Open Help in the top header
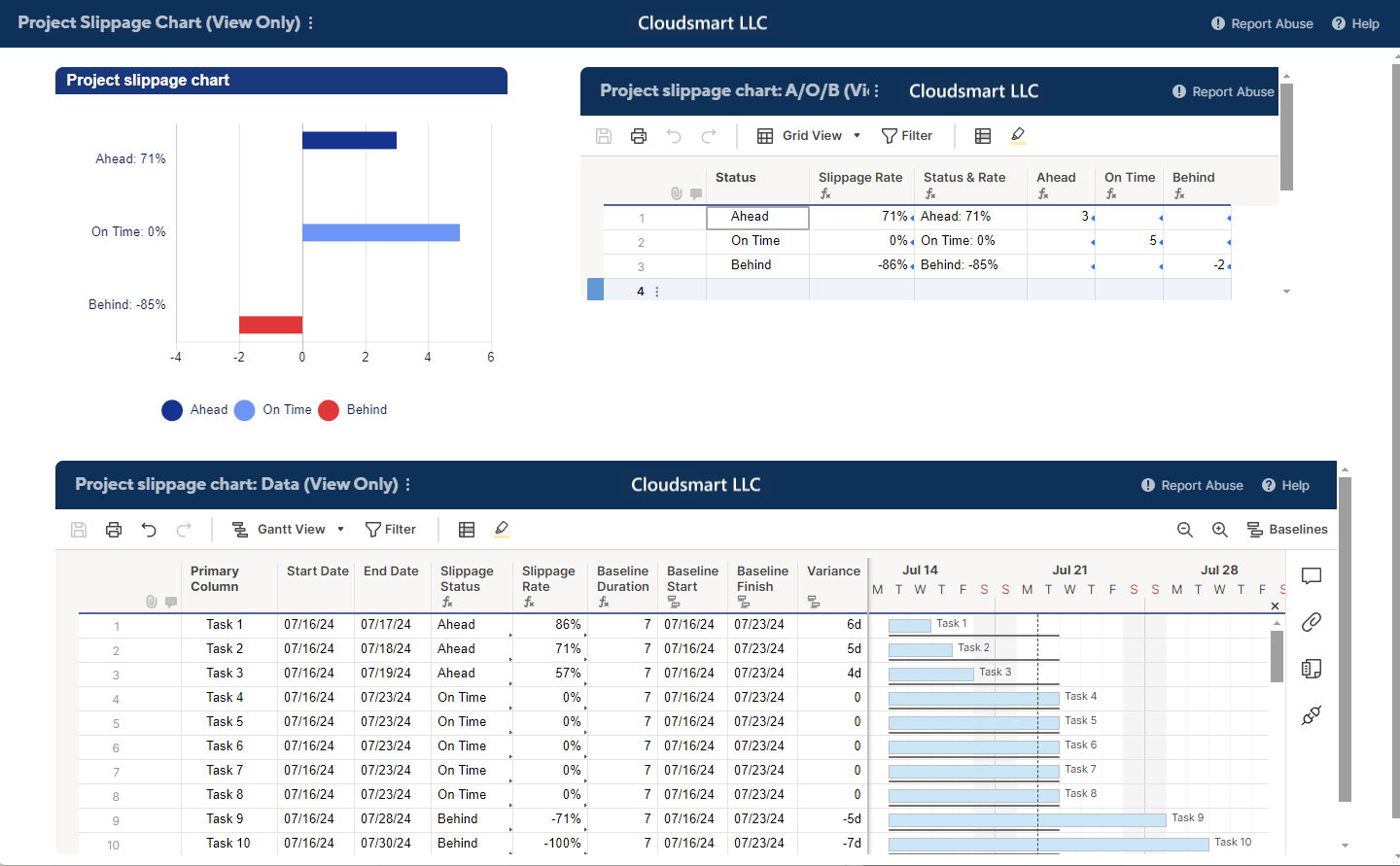This screenshot has width=1400, height=866. click(1355, 23)
